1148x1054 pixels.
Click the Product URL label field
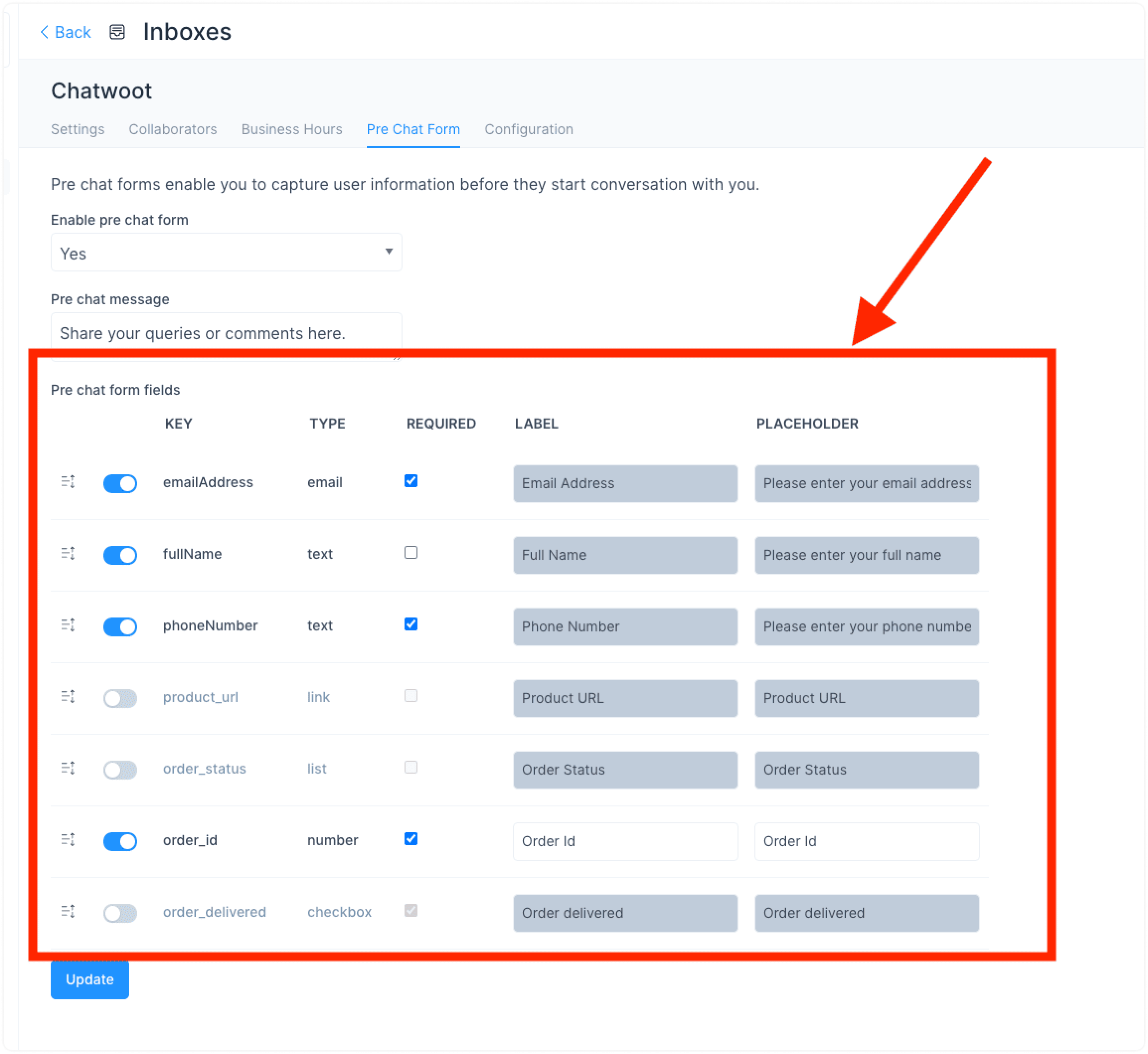[625, 699]
